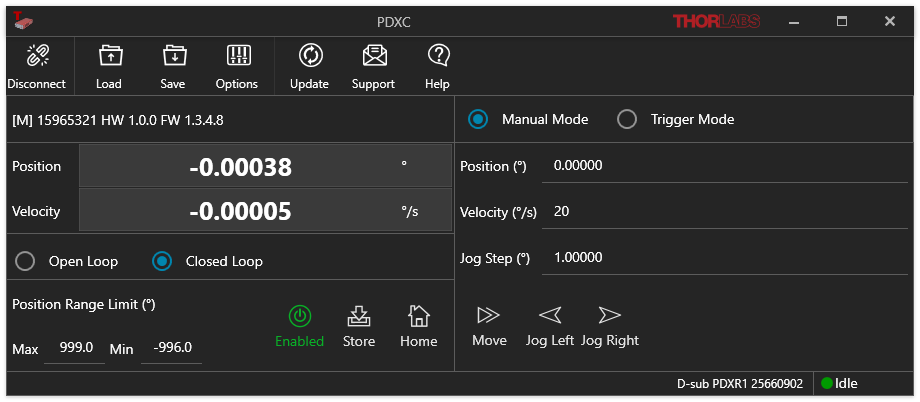Click the Position (°) input field
This screenshot has width=920, height=402.
click(x=725, y=166)
